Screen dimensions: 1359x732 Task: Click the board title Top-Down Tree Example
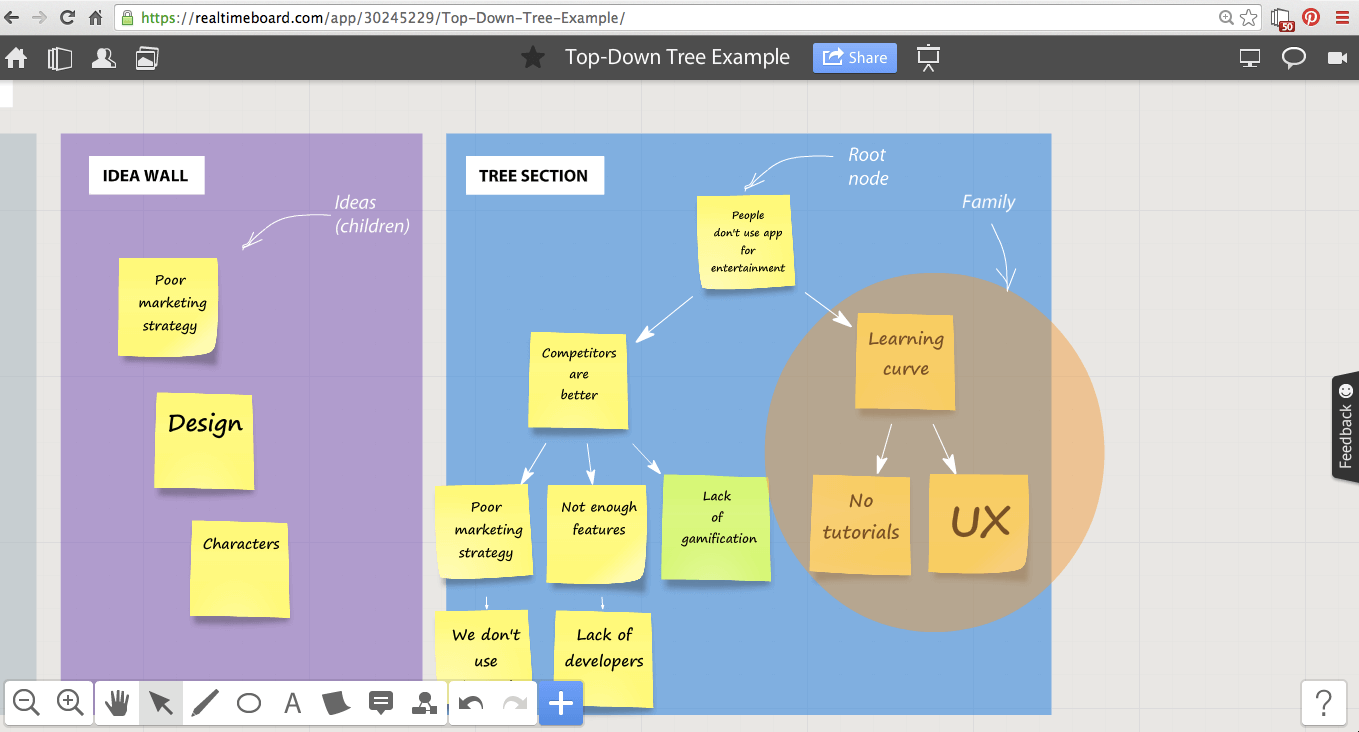(677, 58)
